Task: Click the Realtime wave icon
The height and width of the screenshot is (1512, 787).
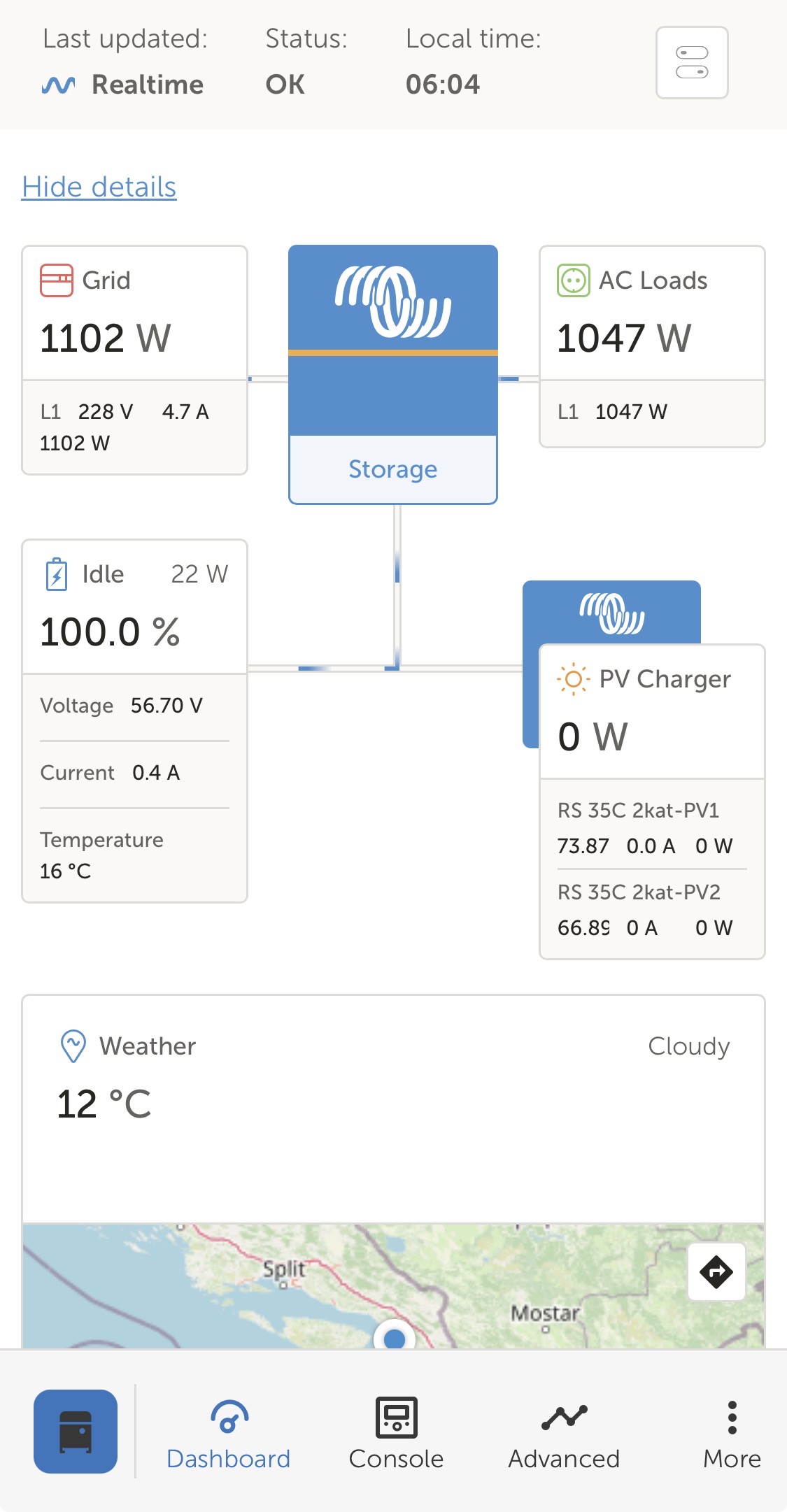Action: click(x=59, y=85)
